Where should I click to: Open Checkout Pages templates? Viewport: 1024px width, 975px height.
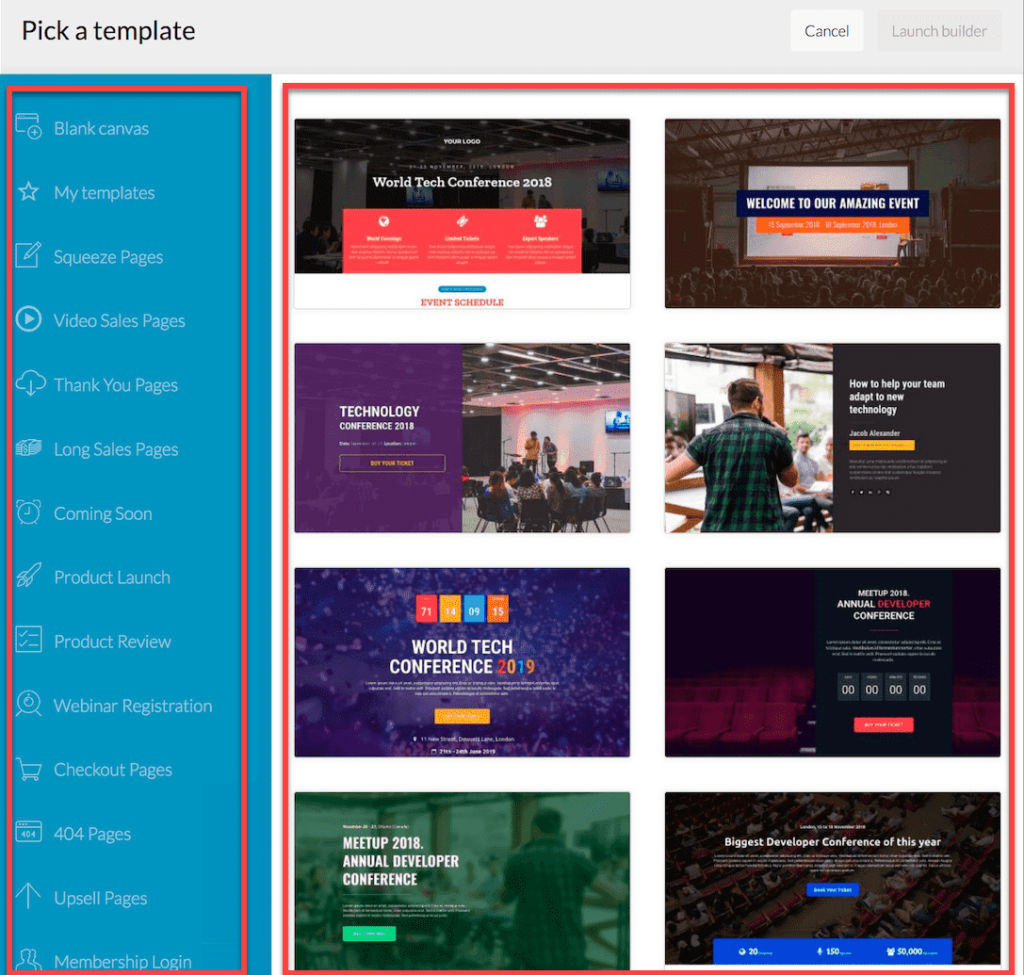click(x=113, y=770)
